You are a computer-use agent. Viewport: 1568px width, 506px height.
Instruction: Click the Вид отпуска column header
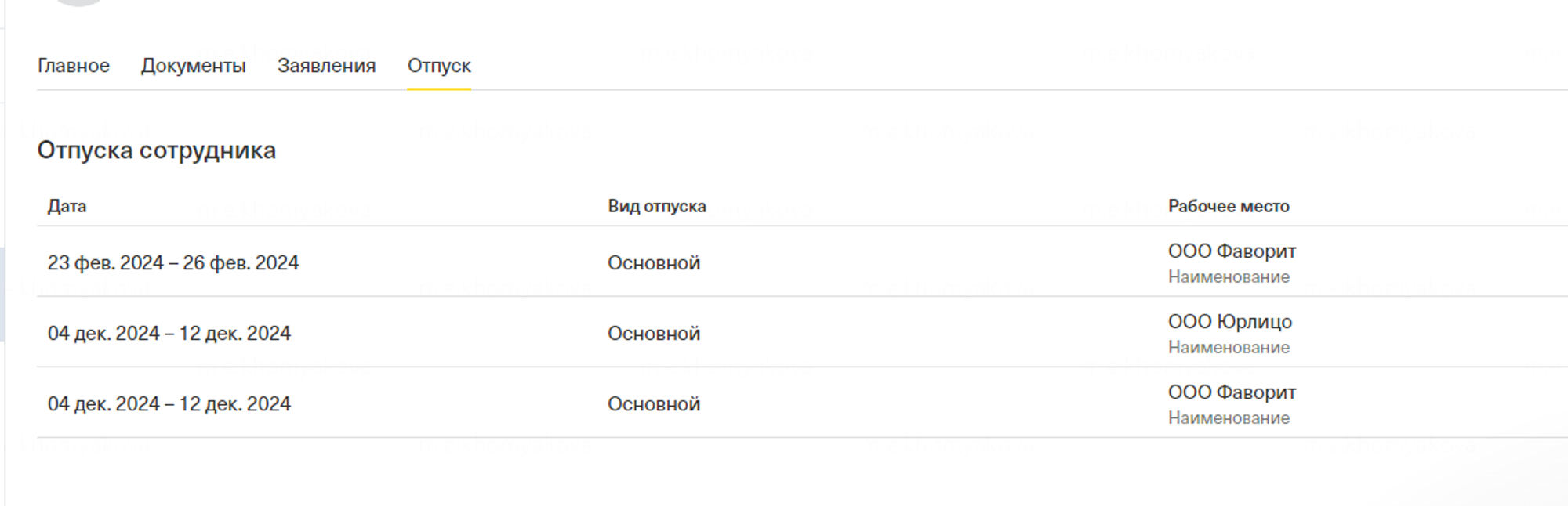[x=656, y=207]
